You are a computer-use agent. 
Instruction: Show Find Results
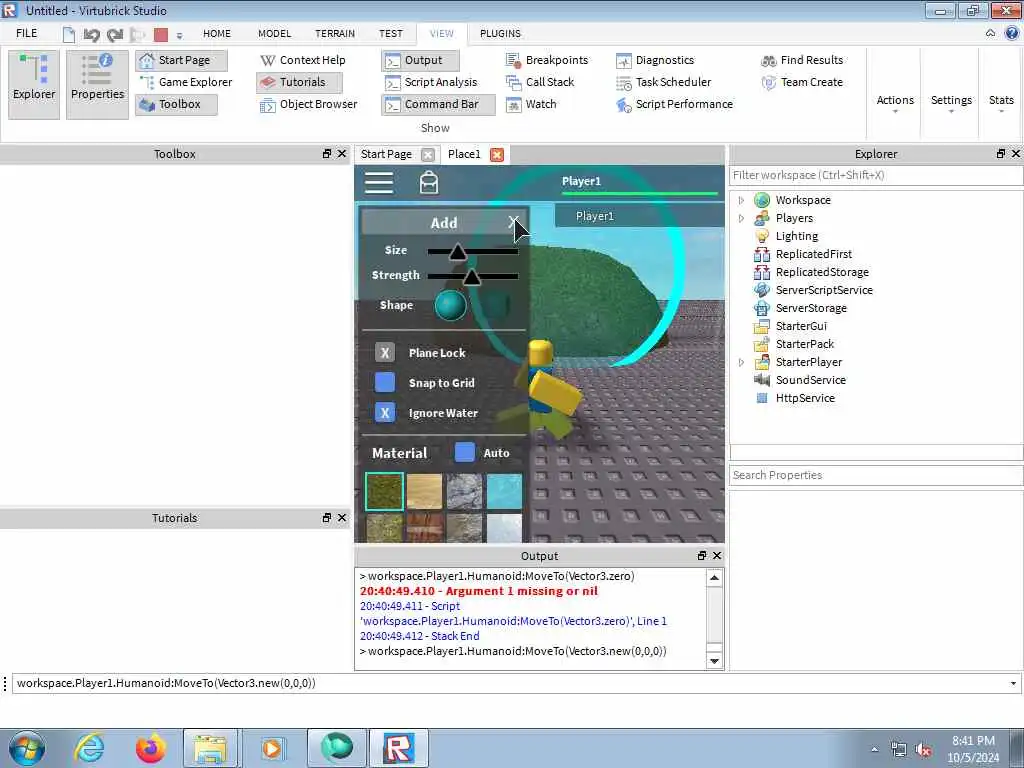(802, 60)
